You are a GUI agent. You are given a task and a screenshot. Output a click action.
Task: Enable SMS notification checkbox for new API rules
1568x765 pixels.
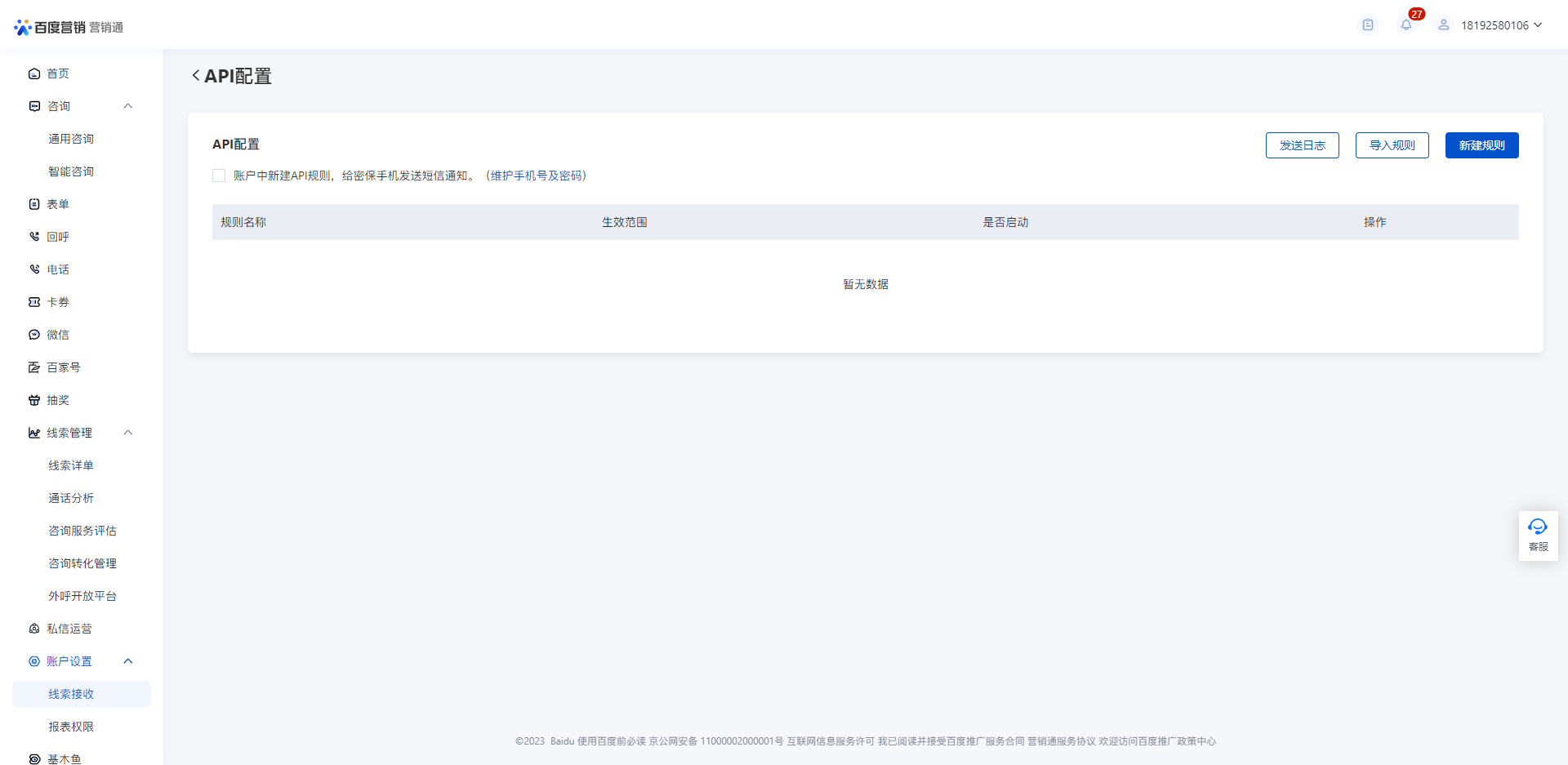point(219,176)
